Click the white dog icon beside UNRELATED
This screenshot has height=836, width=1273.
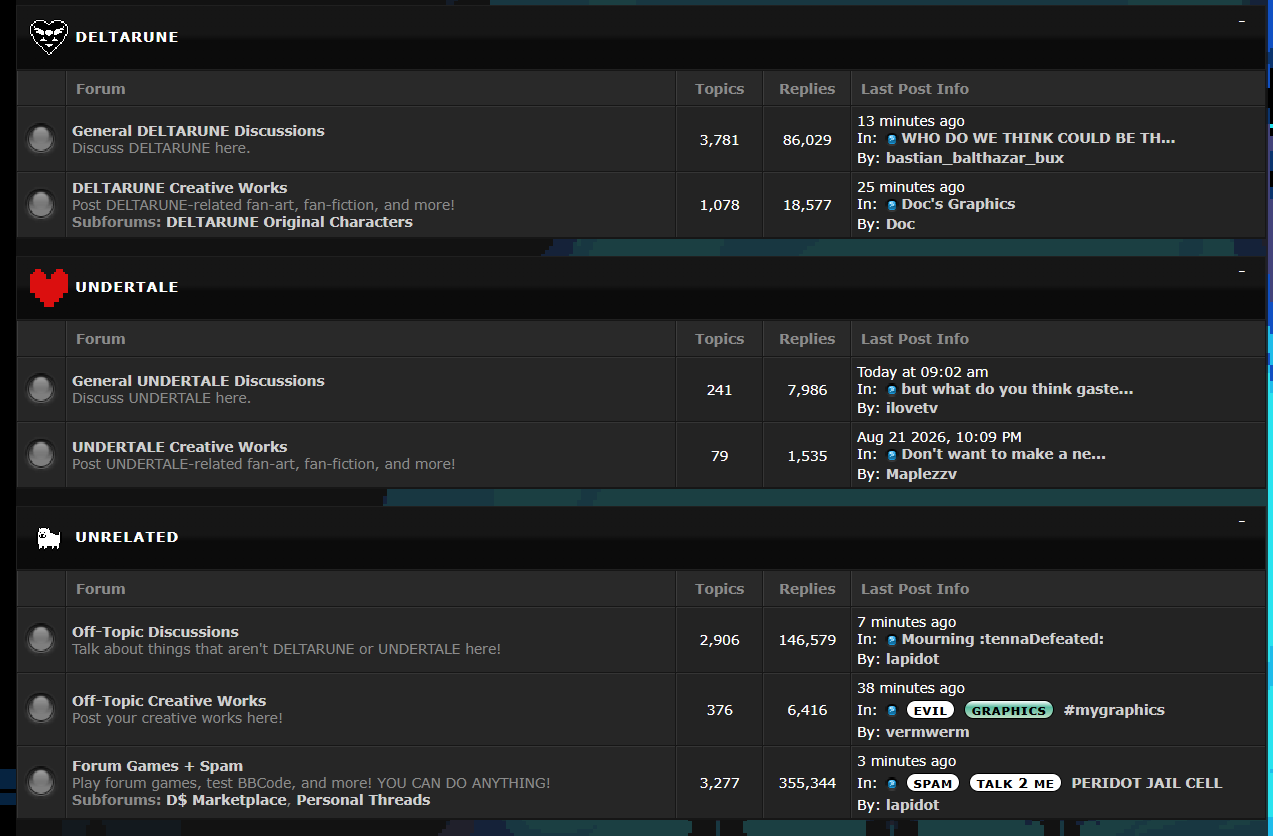48,538
